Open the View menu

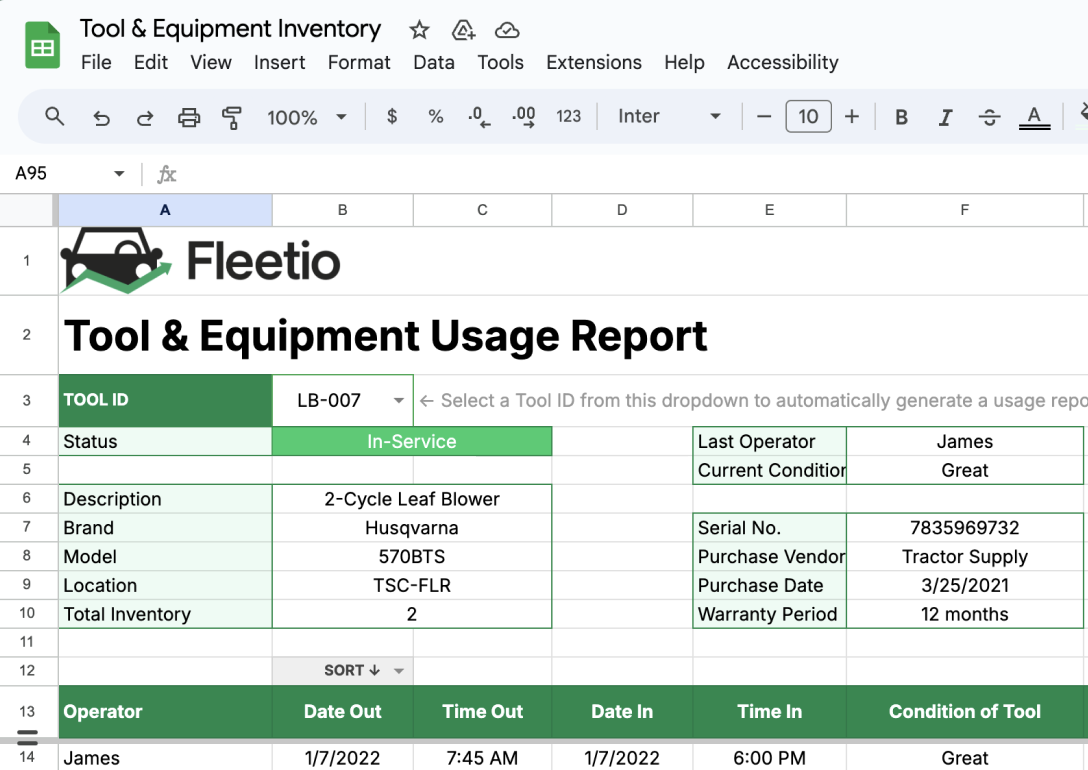coord(211,62)
